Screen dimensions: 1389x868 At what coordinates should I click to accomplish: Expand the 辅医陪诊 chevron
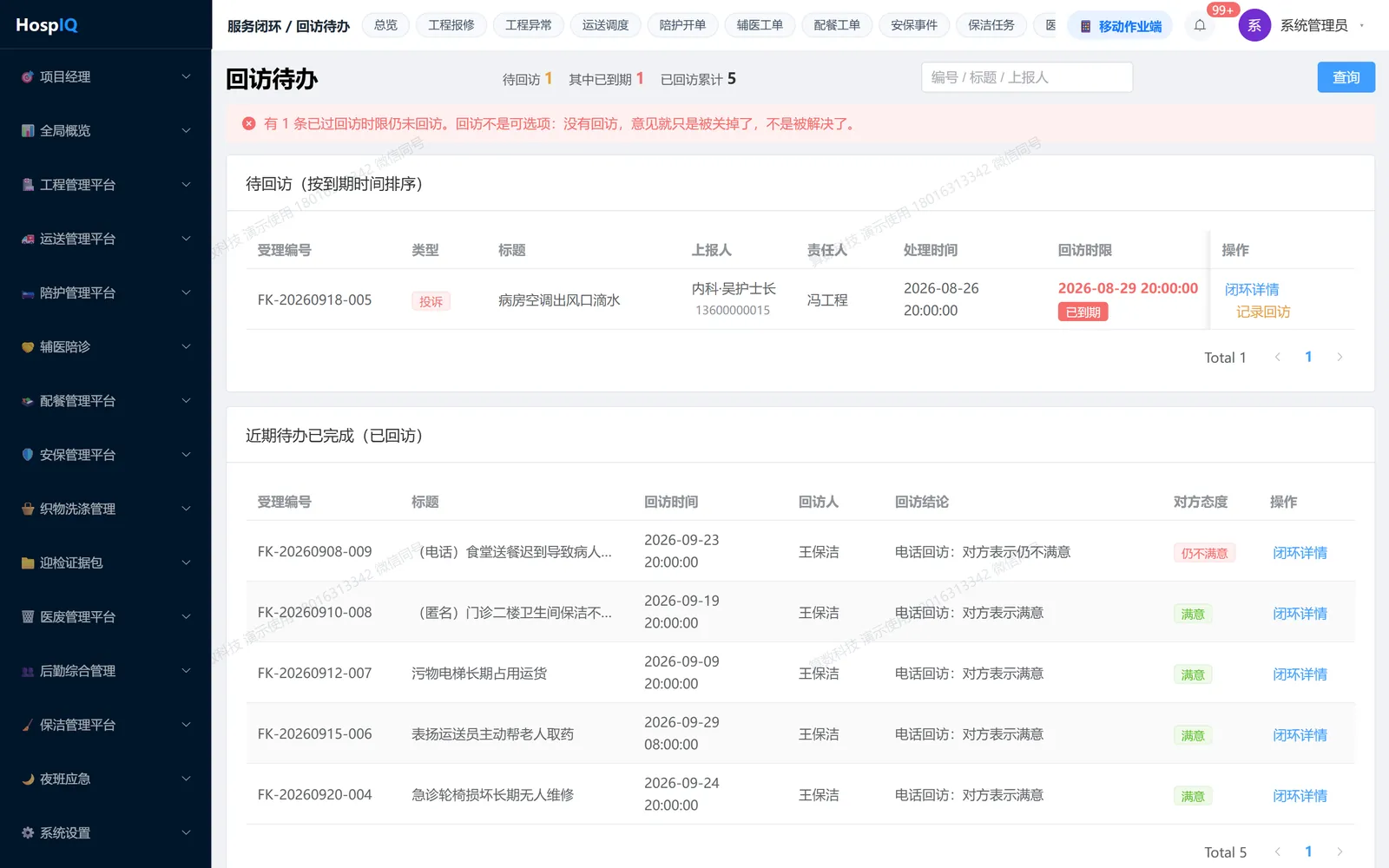[186, 347]
